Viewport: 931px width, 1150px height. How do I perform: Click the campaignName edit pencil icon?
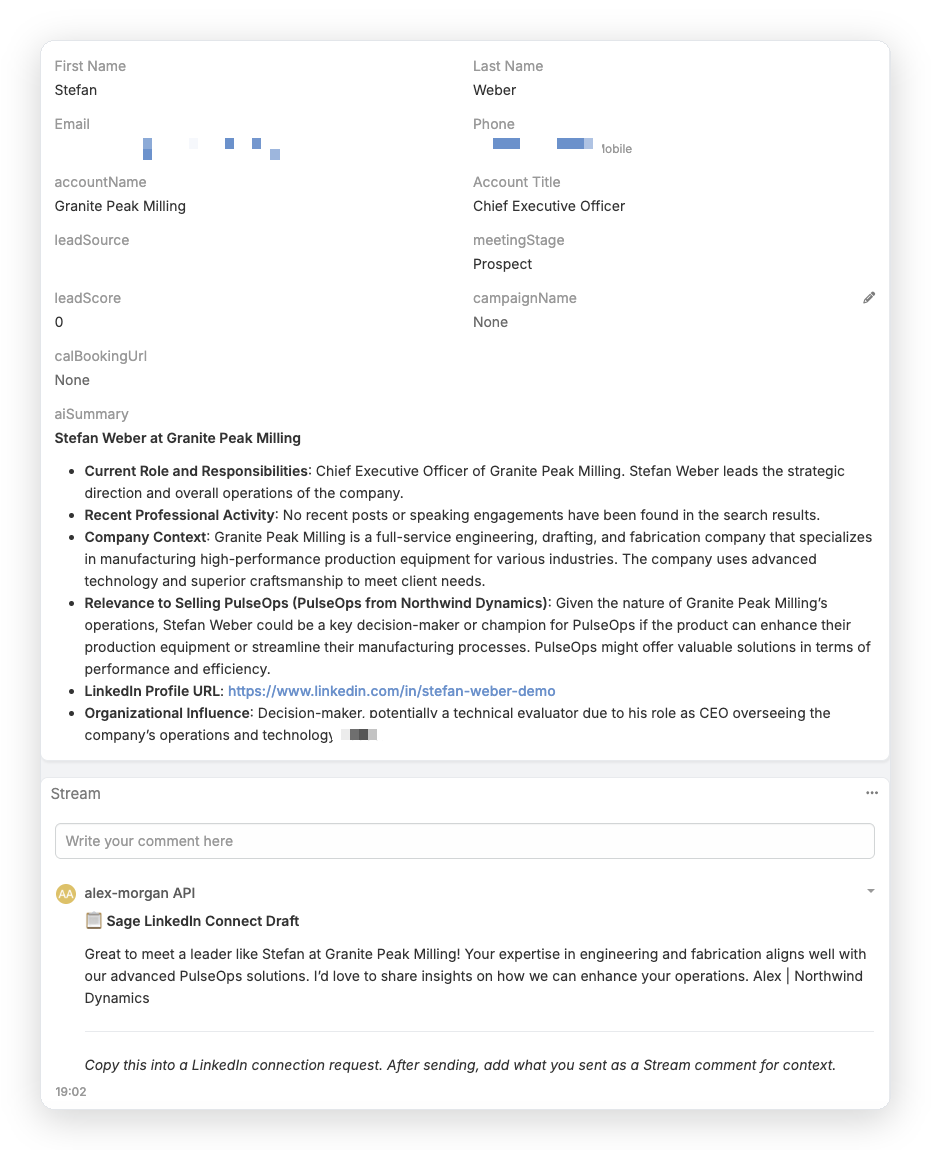pyautogui.click(x=869, y=298)
